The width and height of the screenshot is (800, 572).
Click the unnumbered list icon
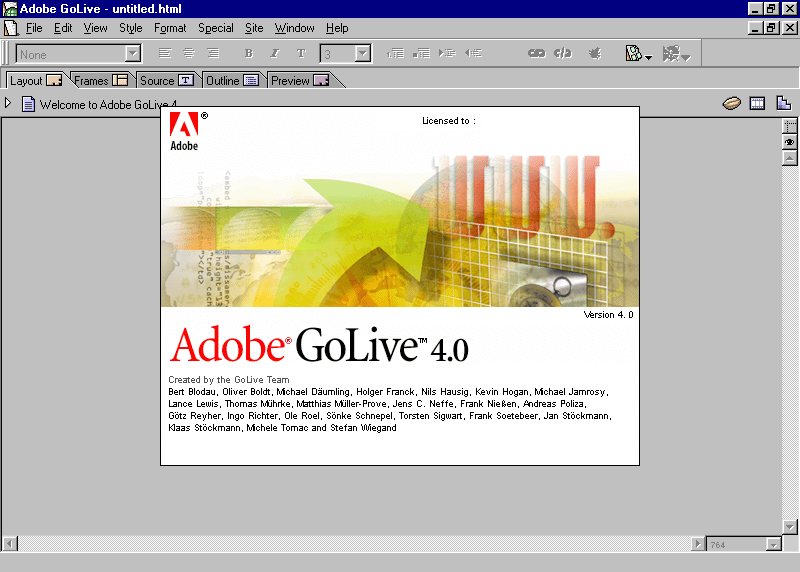pos(421,53)
